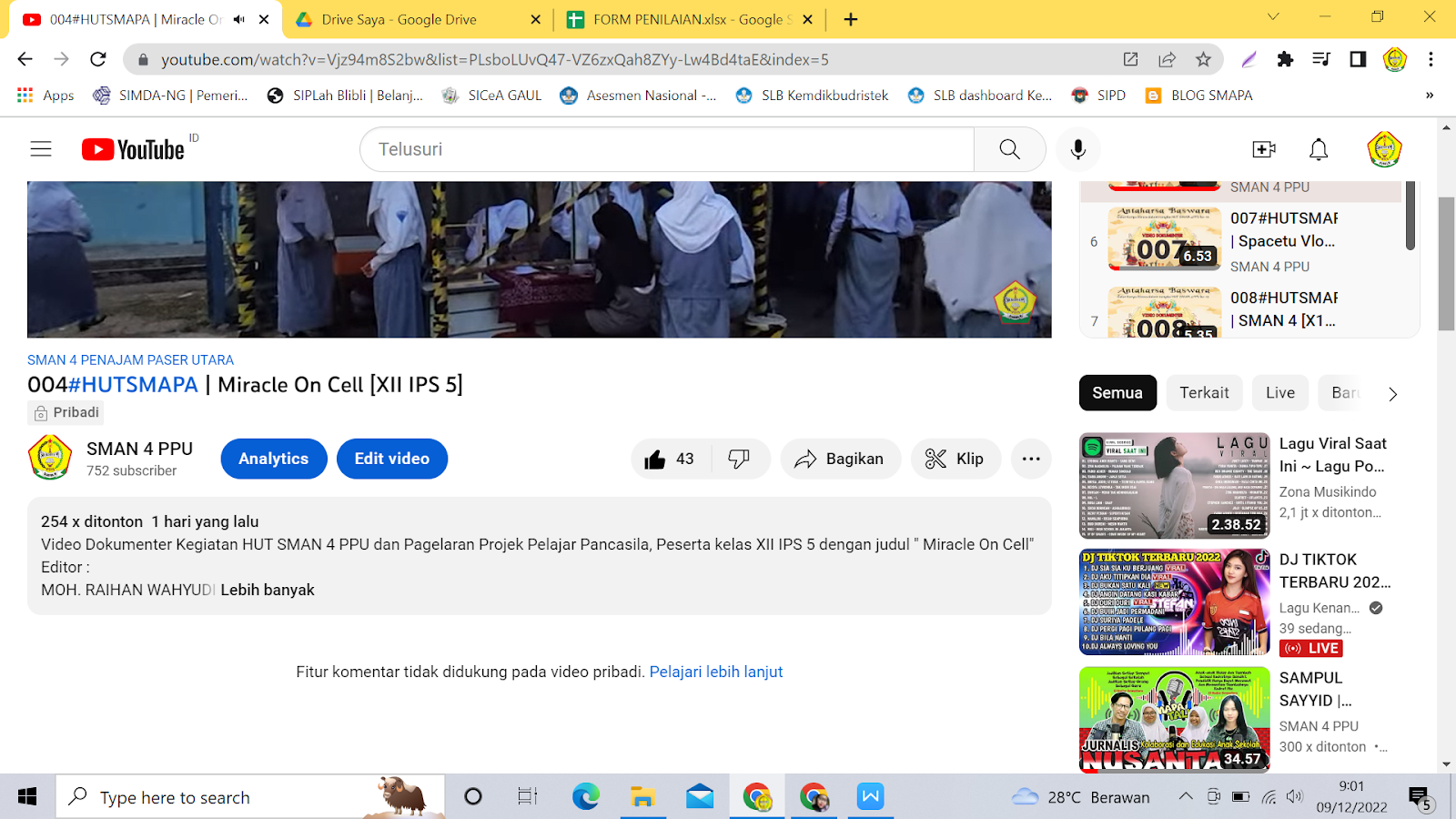Click the Klip button
This screenshot has height=819, width=1456.
tap(955, 459)
